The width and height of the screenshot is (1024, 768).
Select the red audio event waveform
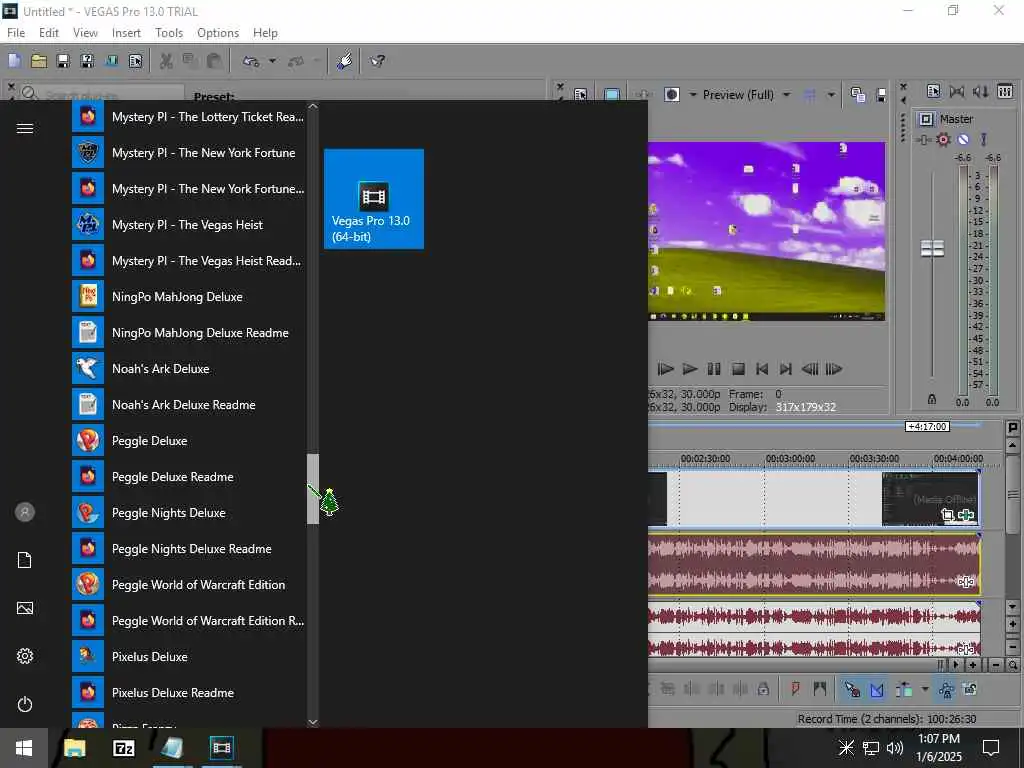pyautogui.click(x=813, y=564)
